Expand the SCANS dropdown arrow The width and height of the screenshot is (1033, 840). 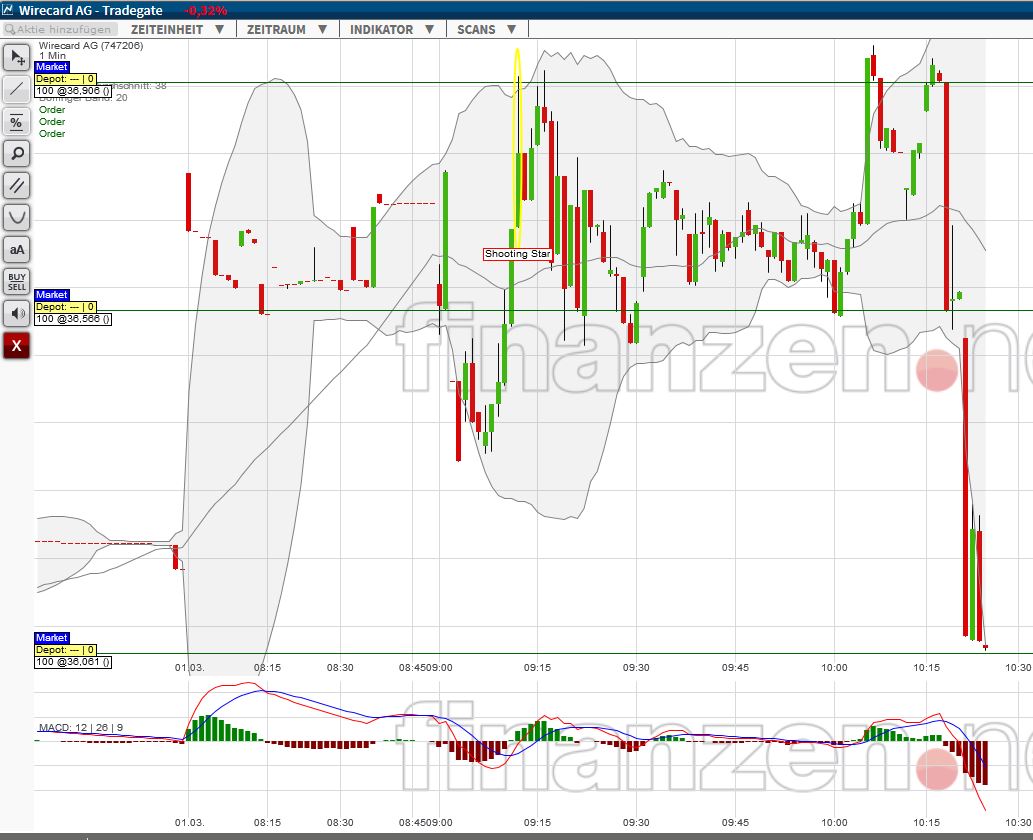pos(511,30)
